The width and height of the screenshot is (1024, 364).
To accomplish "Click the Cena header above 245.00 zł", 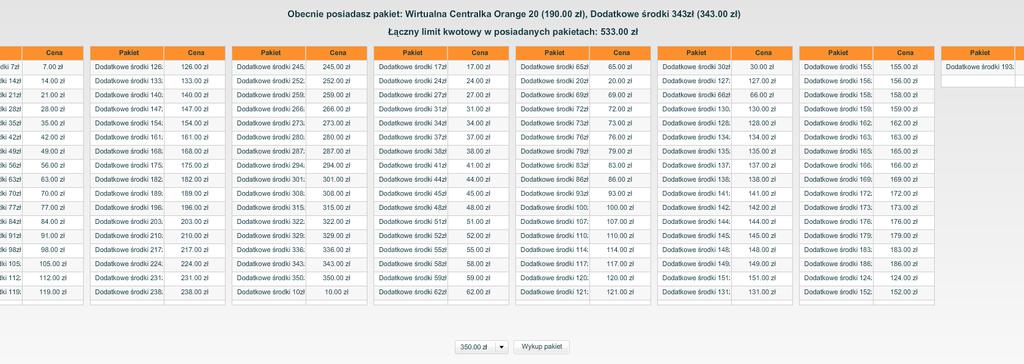I will (x=336, y=53).
